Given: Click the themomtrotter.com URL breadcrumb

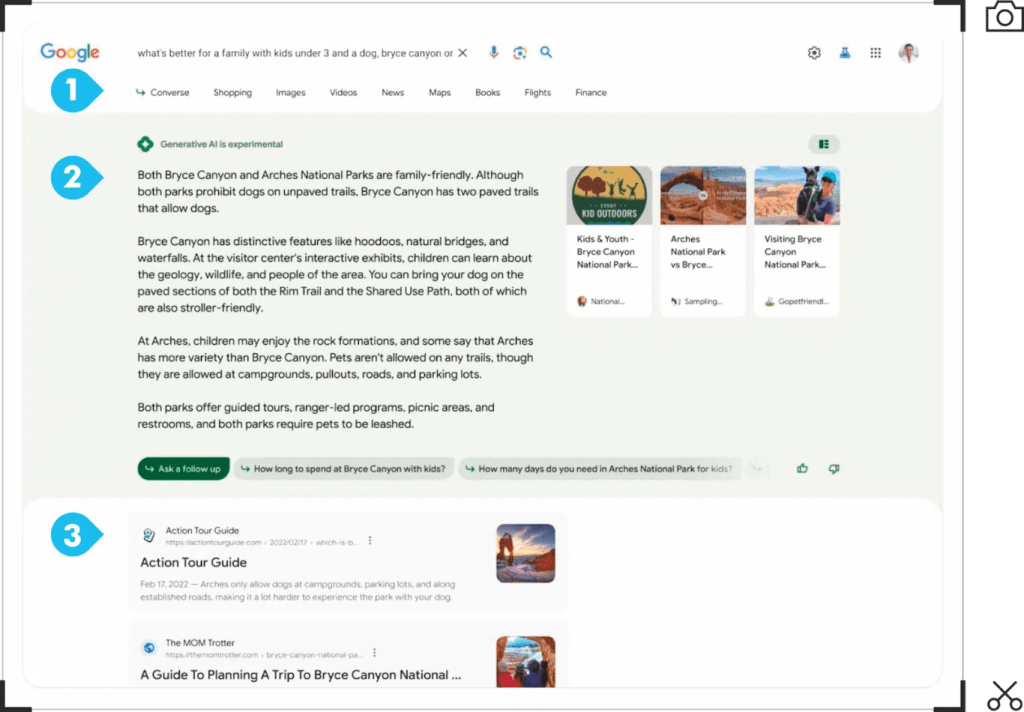Looking at the screenshot, I should point(264,655).
